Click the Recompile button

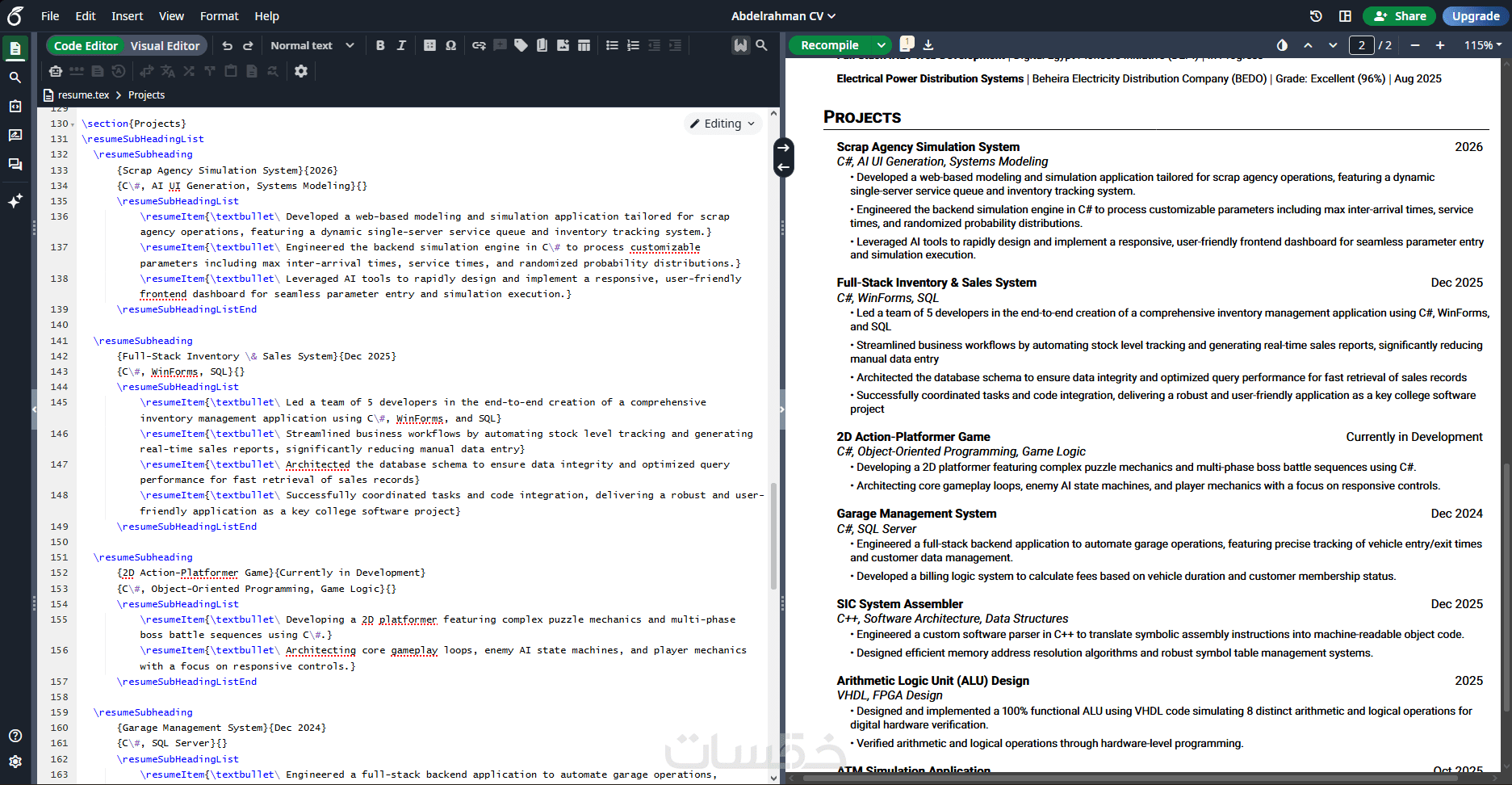[830, 45]
